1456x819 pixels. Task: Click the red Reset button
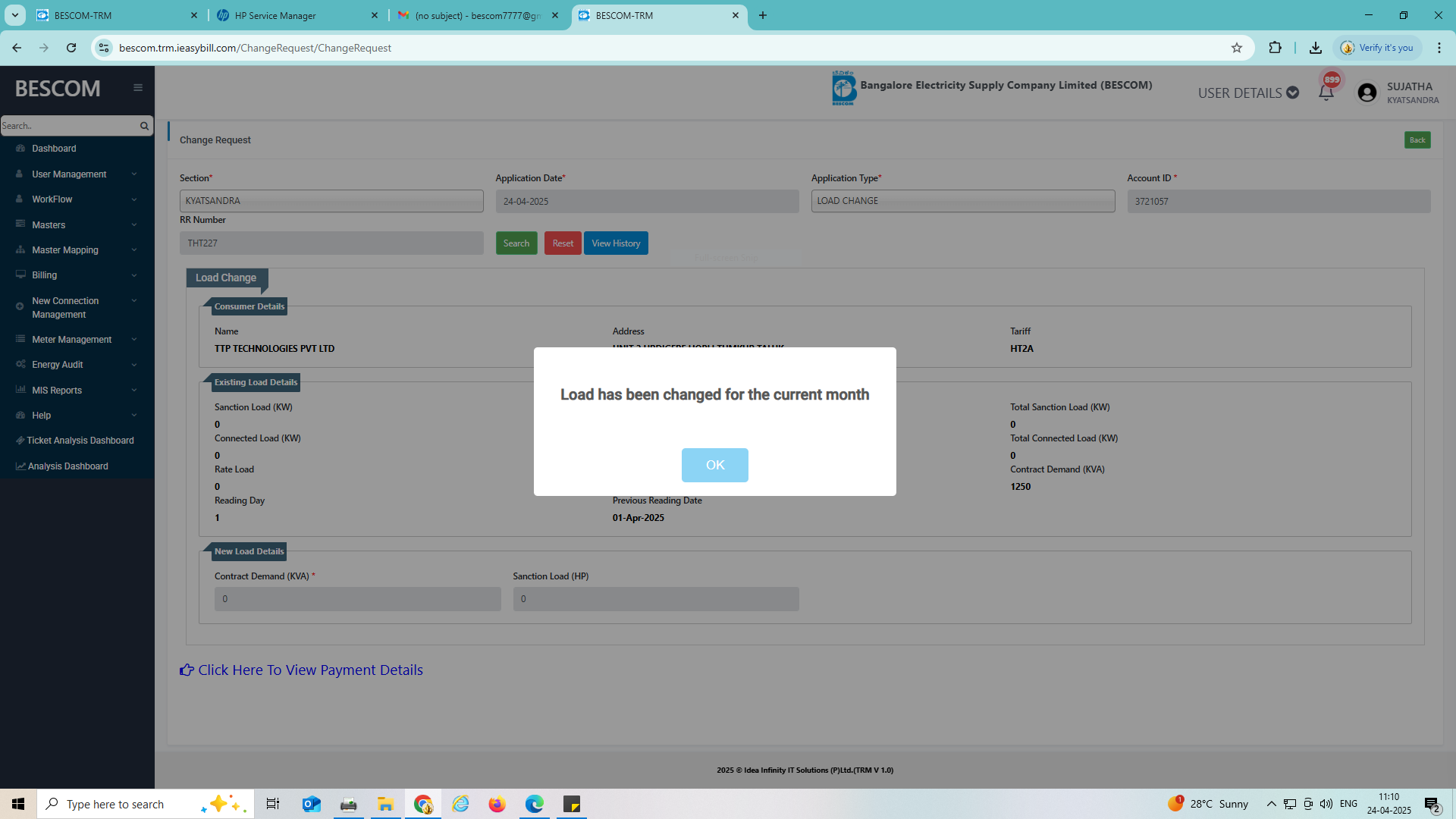(x=563, y=243)
